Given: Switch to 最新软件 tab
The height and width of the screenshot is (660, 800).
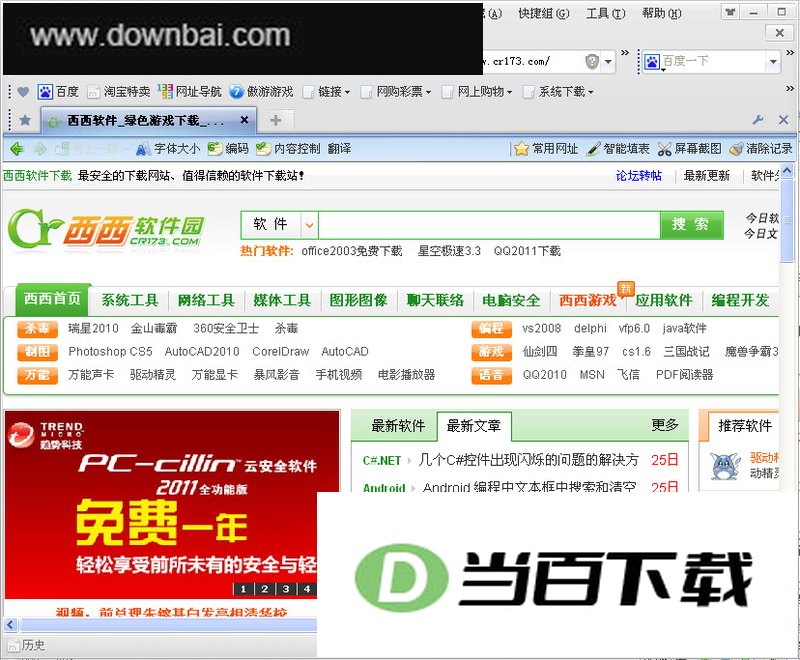Looking at the screenshot, I should pyautogui.click(x=398, y=426).
